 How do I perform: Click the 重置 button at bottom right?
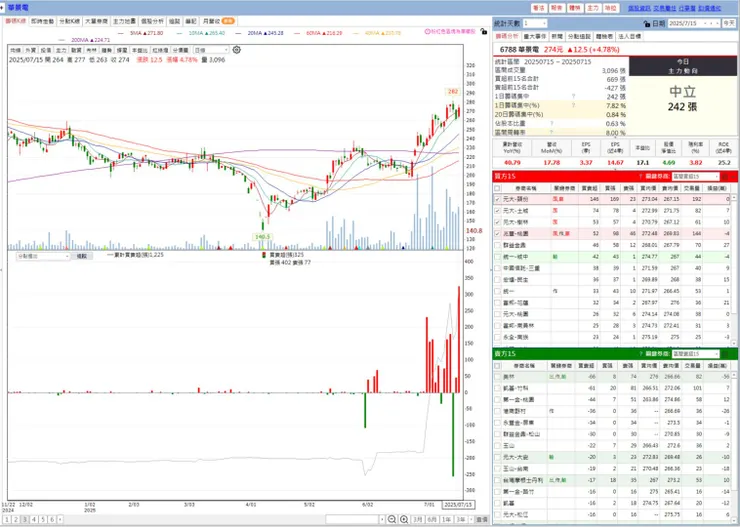[x=482, y=519]
